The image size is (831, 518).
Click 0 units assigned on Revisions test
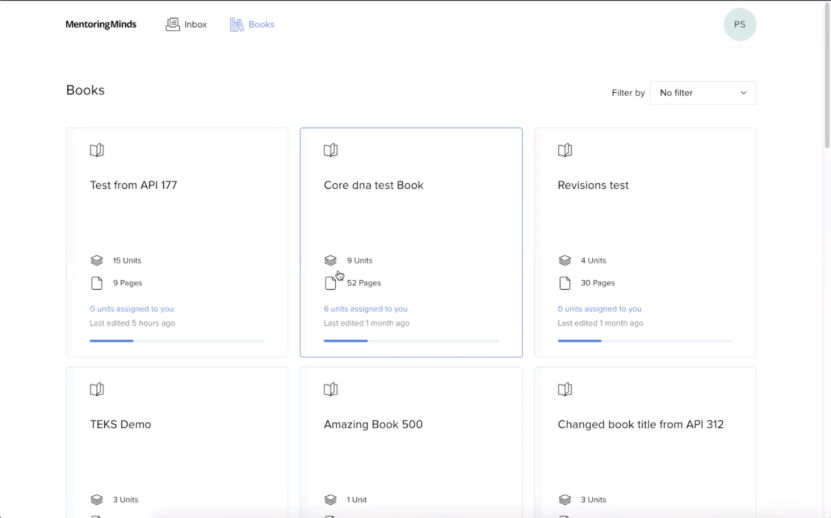(x=599, y=309)
